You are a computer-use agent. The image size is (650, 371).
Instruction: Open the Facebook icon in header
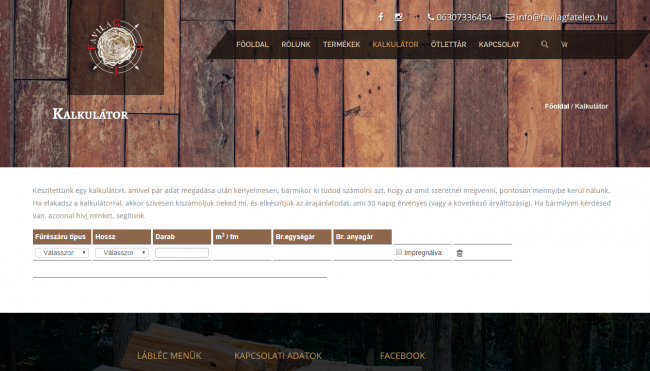(x=381, y=17)
